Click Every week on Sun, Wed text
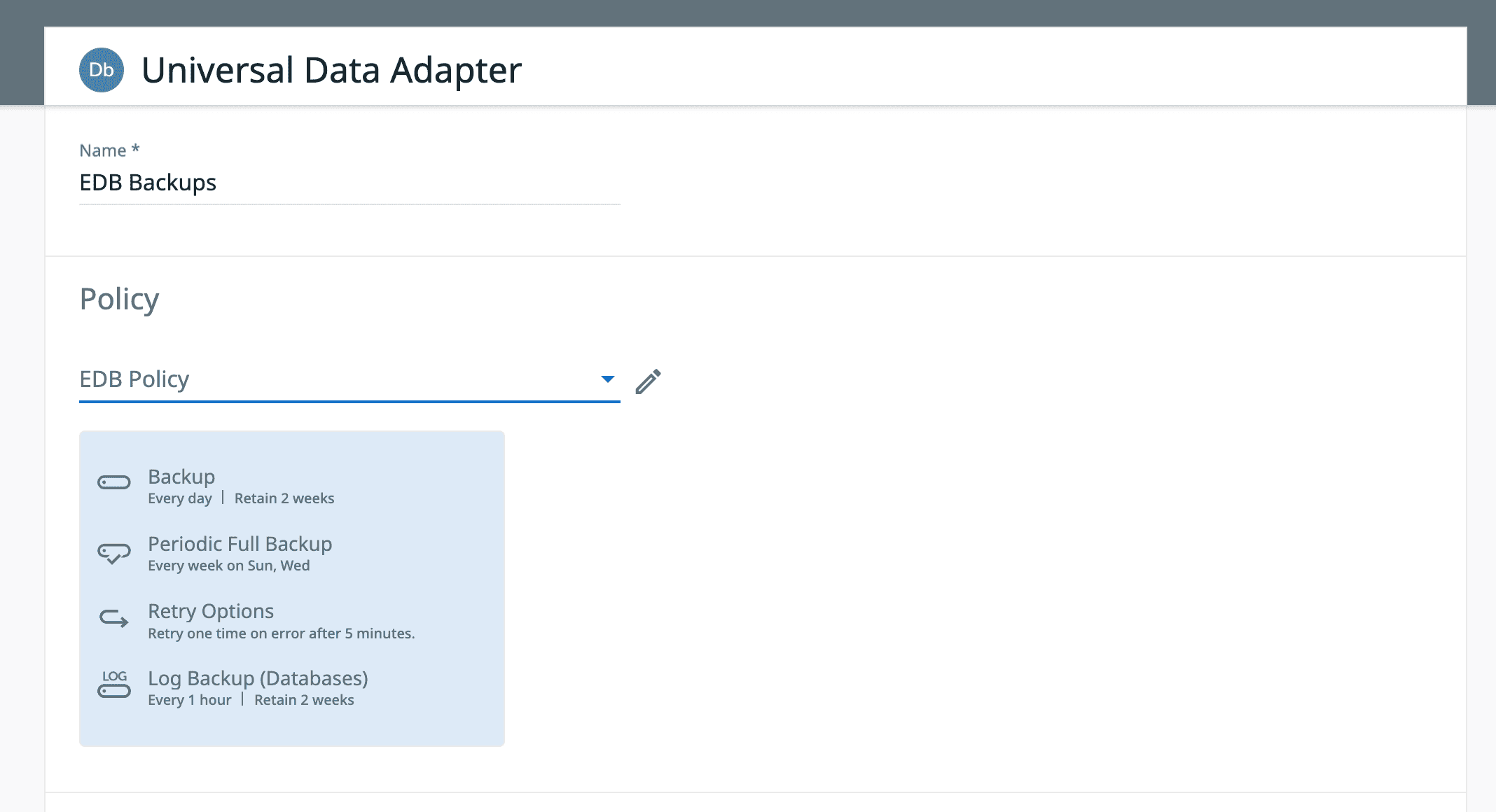Image resolution: width=1496 pixels, height=812 pixels. tap(228, 566)
